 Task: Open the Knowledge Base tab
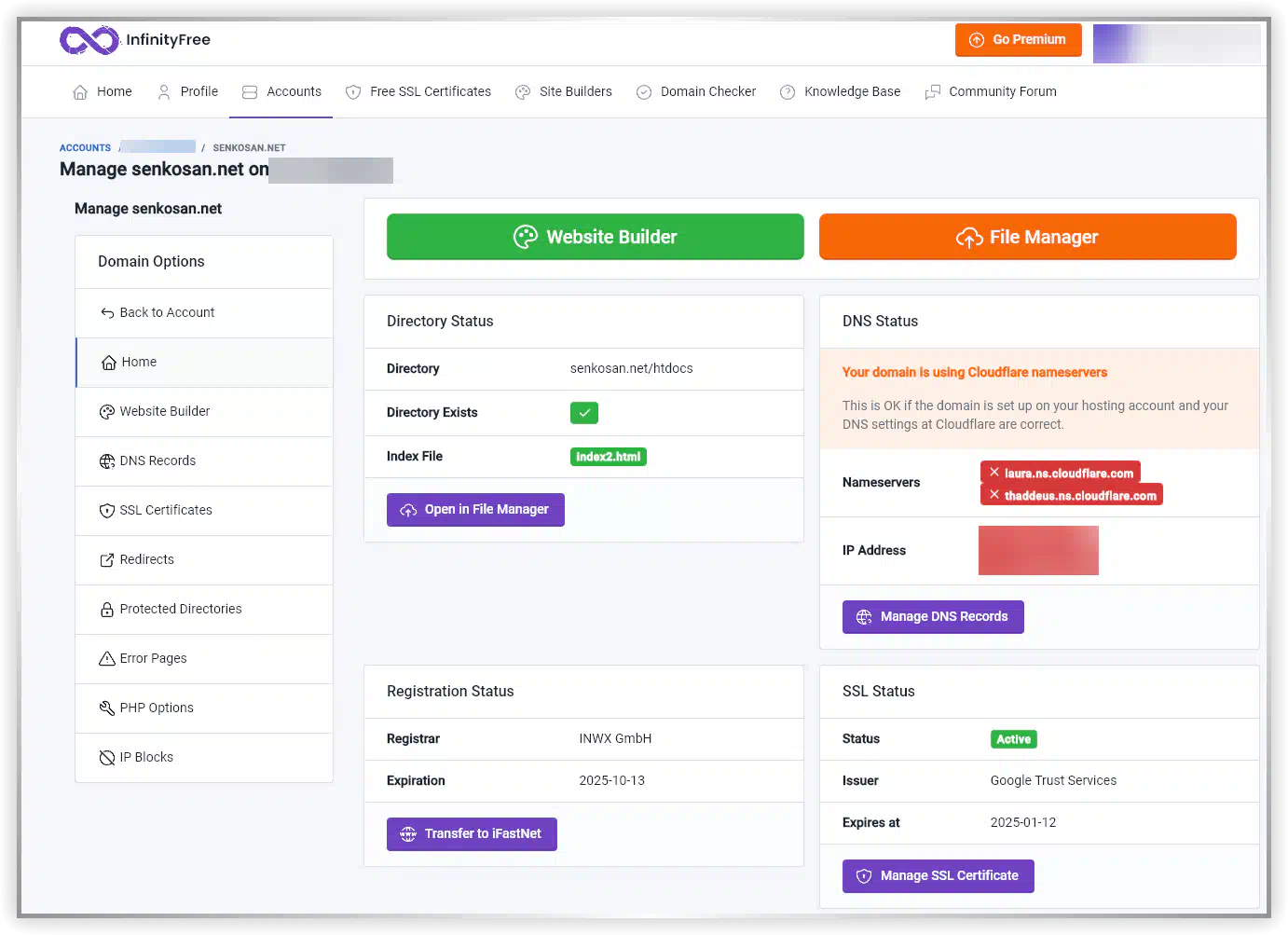tap(841, 91)
